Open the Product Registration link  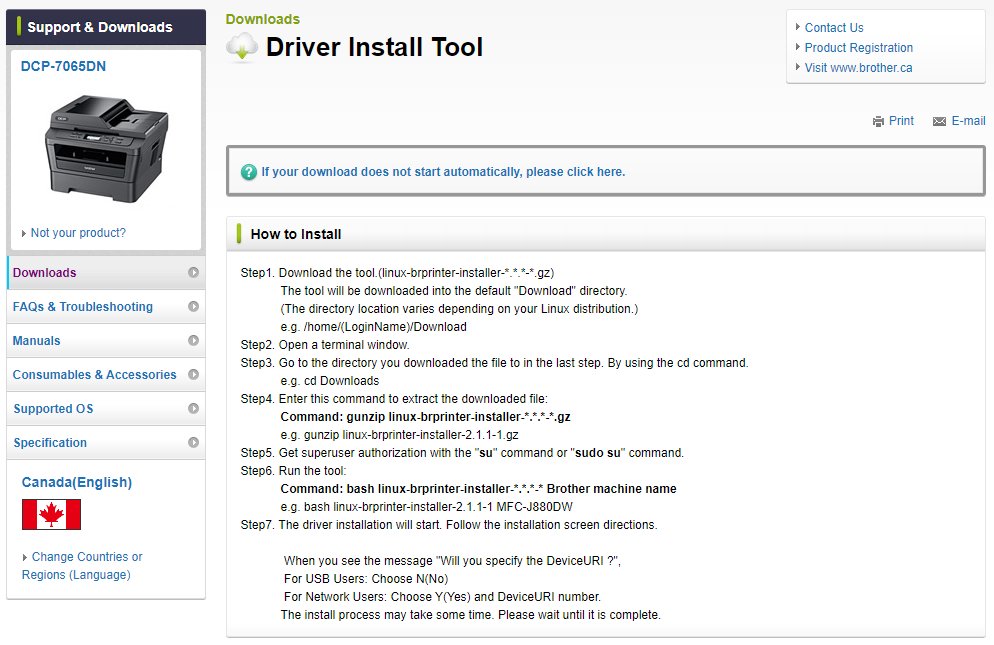tap(858, 48)
